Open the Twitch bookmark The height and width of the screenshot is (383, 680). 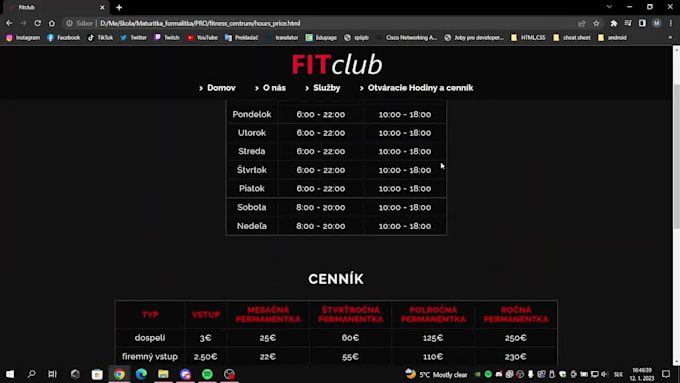tap(167, 38)
